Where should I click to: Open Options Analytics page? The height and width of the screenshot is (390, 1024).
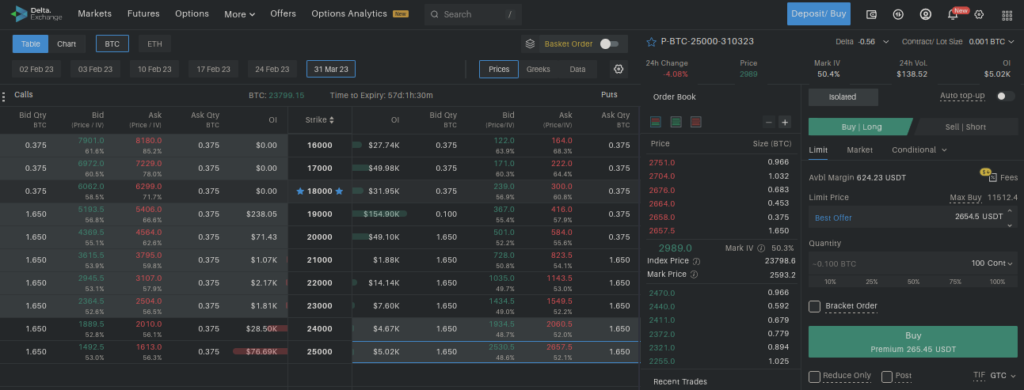349,14
